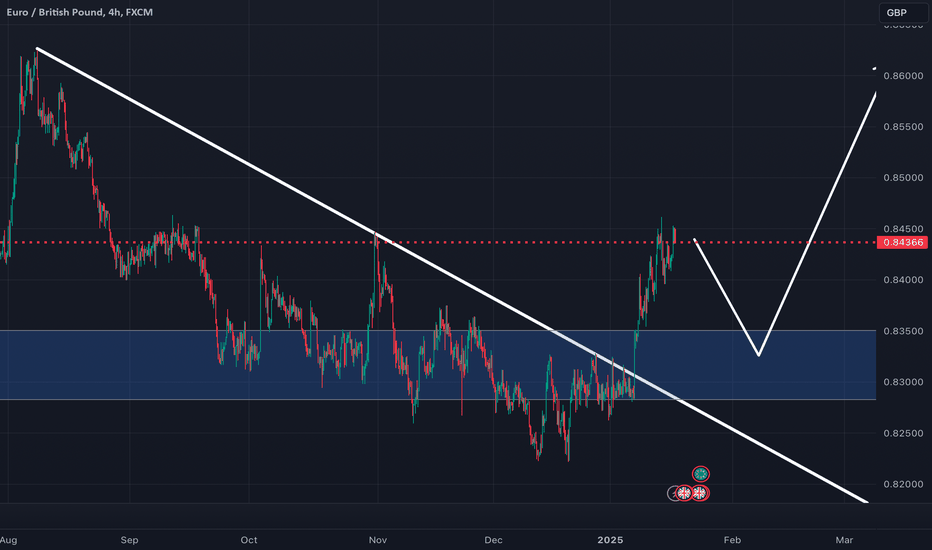Open the gray lightning bolt event marker

point(673,493)
